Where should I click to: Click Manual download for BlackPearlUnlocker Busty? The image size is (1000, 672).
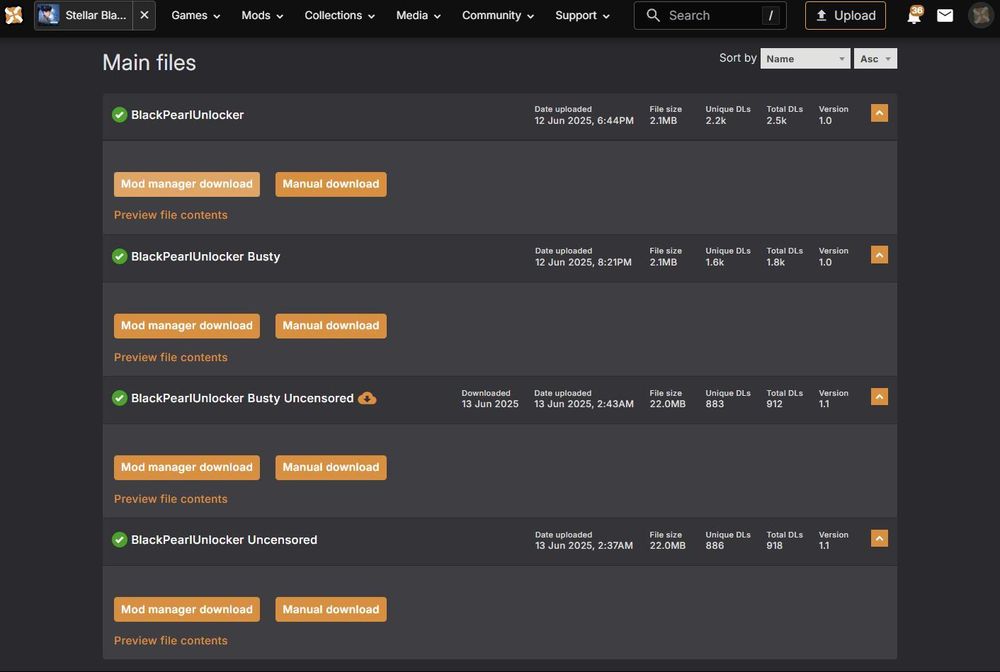pyautogui.click(x=331, y=326)
